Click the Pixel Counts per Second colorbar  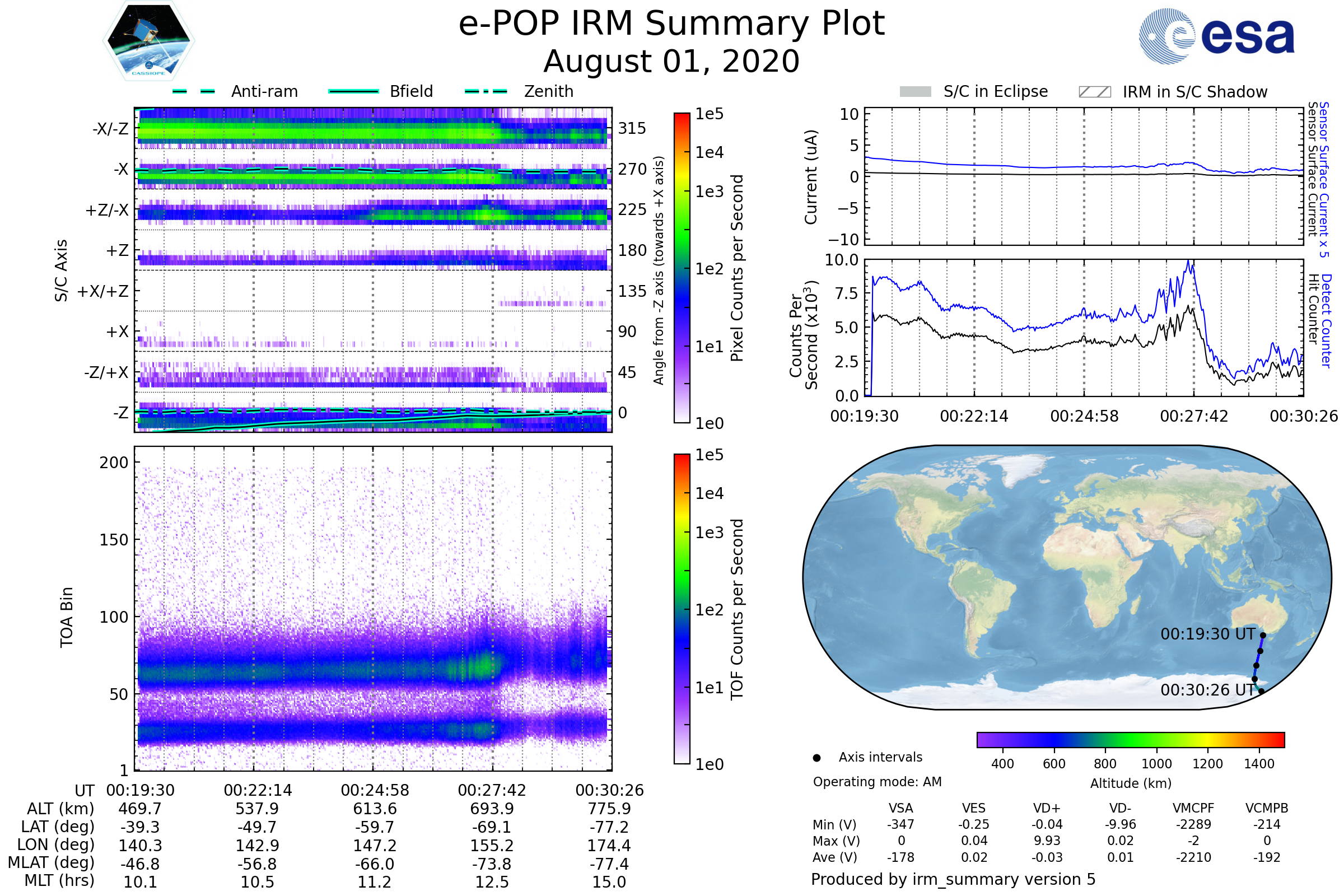coord(682,268)
